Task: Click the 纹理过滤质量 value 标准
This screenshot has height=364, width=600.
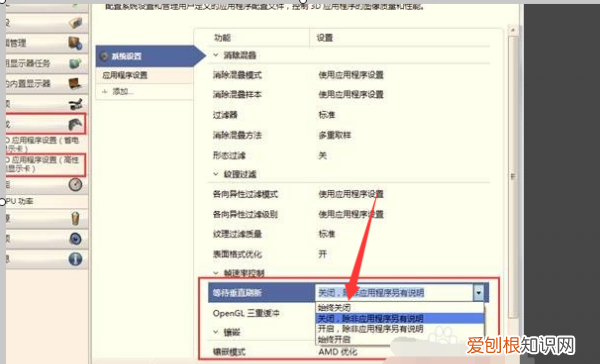Action: tap(327, 234)
